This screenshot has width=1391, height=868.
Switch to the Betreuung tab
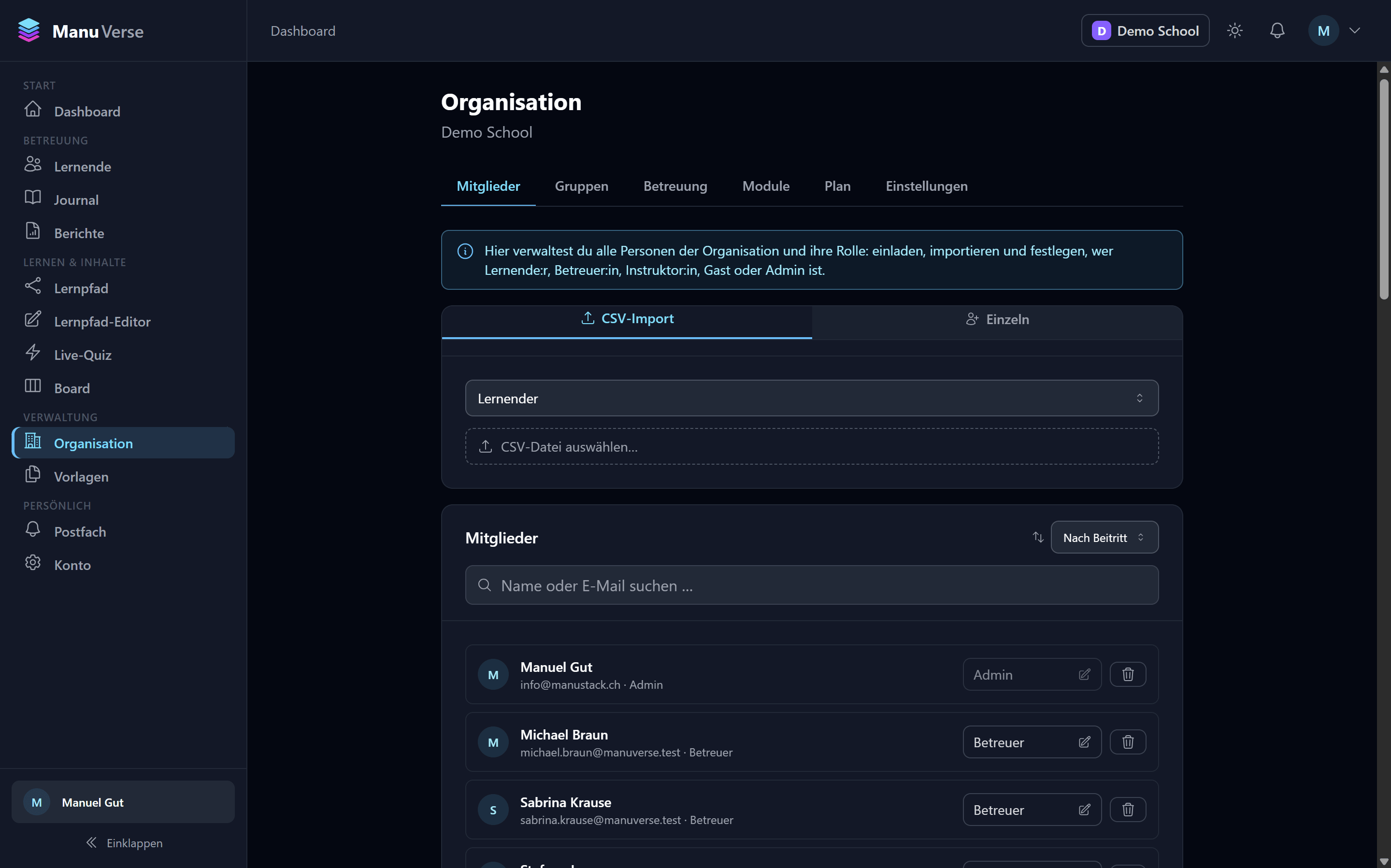pos(675,186)
